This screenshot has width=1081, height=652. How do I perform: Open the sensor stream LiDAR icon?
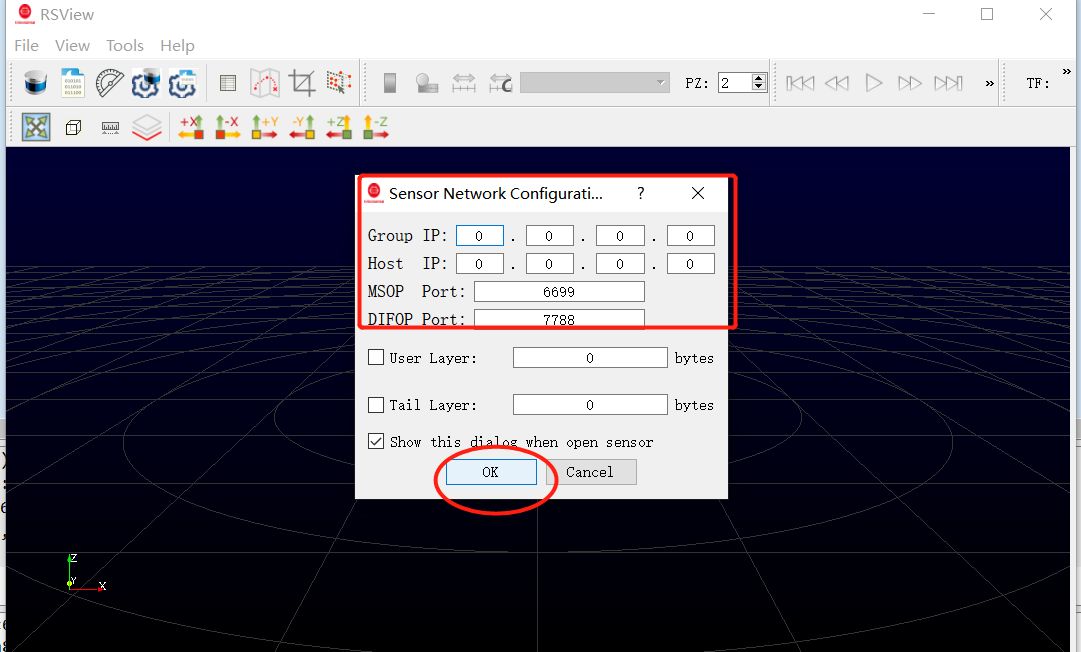(36, 83)
